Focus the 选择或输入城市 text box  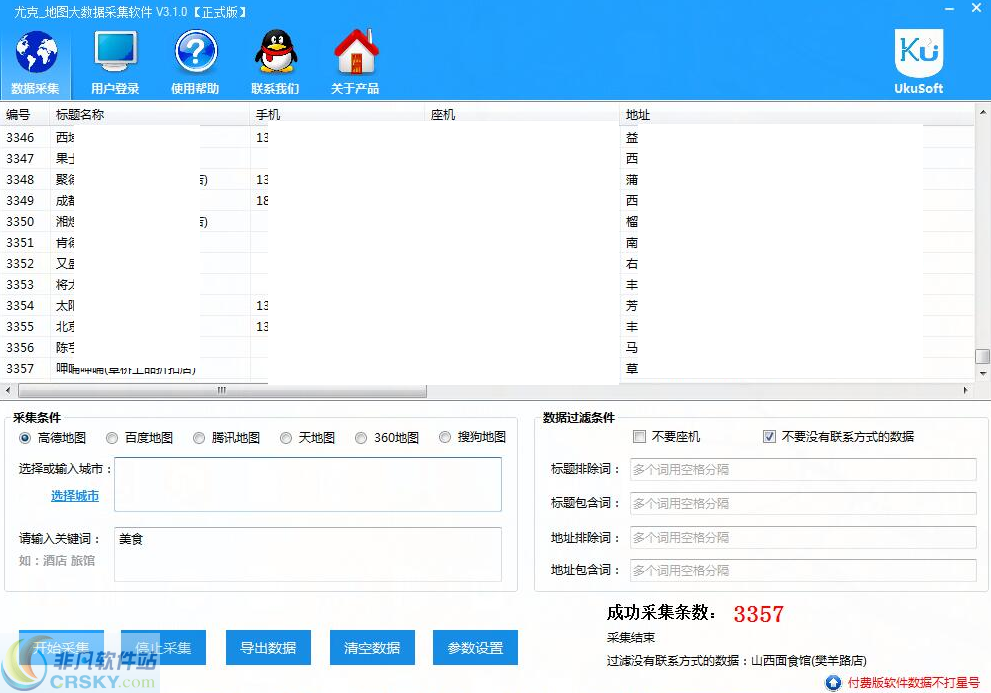click(x=308, y=484)
